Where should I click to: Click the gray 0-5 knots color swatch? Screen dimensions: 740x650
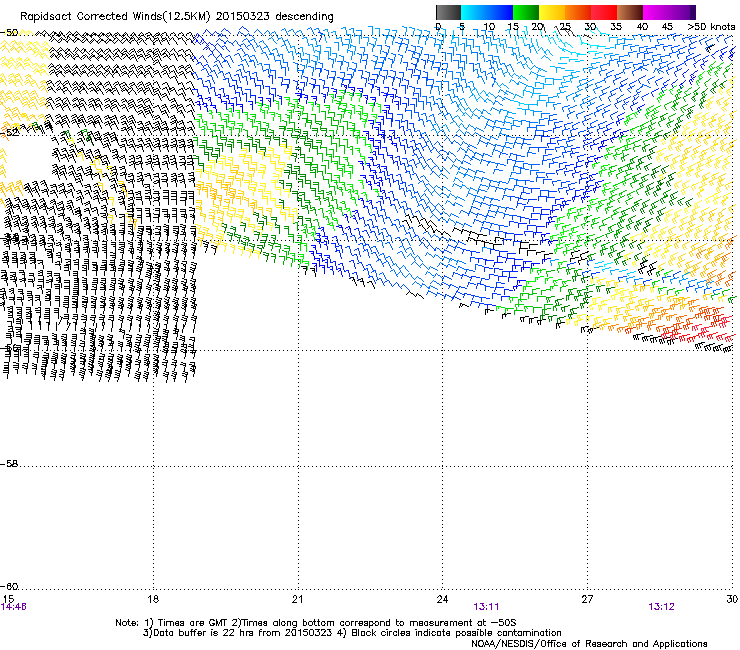pyautogui.click(x=448, y=12)
